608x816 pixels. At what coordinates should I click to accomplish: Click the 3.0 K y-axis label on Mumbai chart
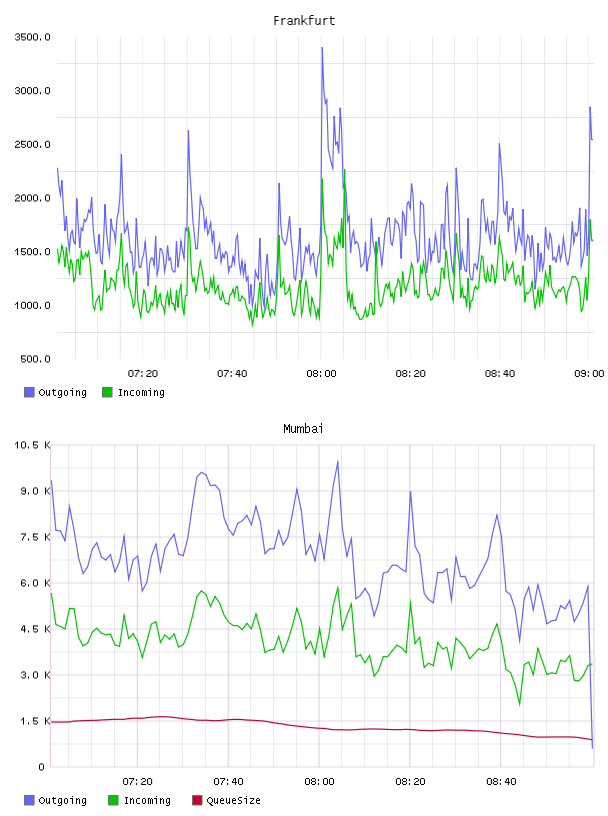point(35,675)
